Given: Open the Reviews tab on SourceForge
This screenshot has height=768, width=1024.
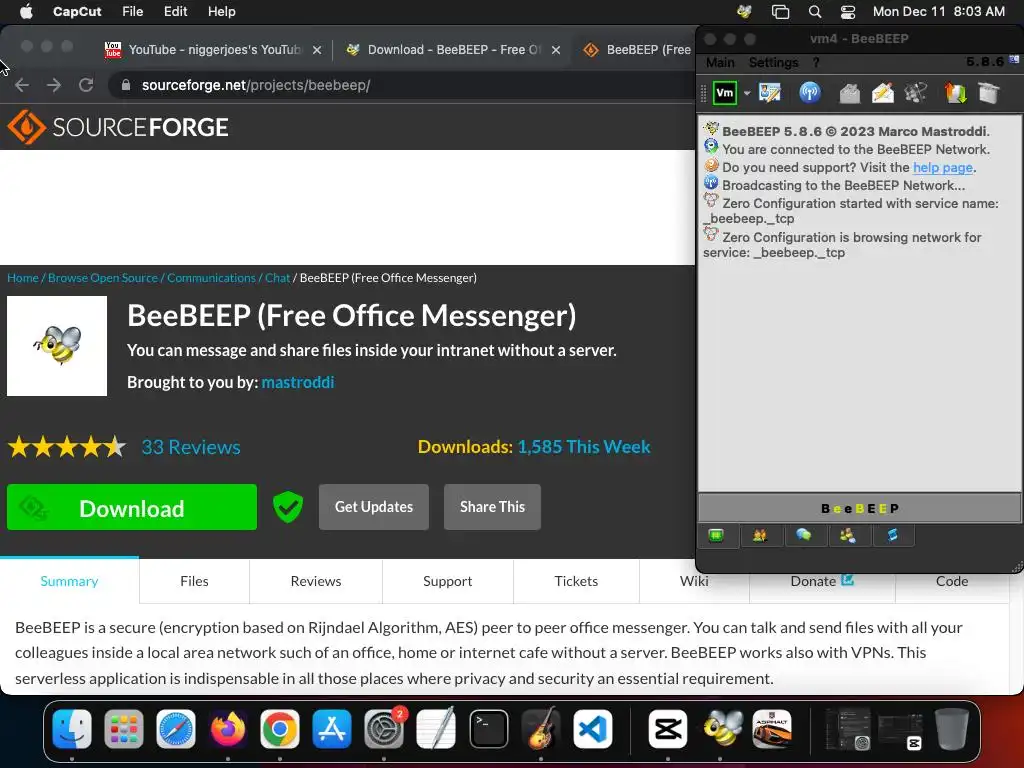Looking at the screenshot, I should (x=315, y=581).
